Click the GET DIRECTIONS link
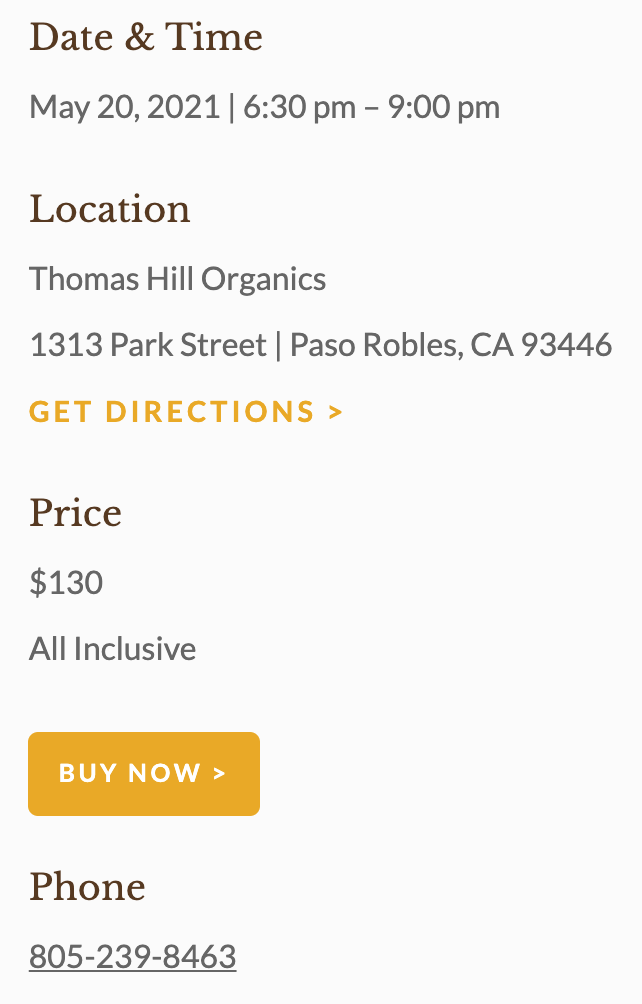 tap(186, 412)
